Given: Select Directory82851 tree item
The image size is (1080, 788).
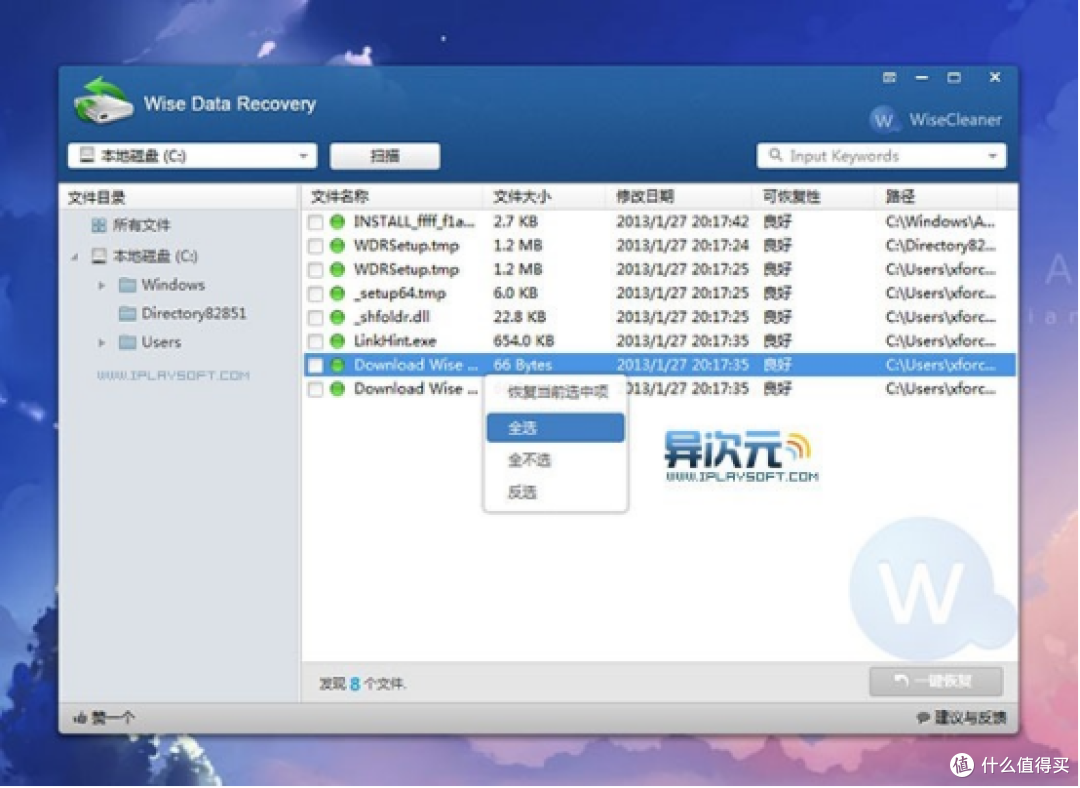Looking at the screenshot, I should [194, 313].
